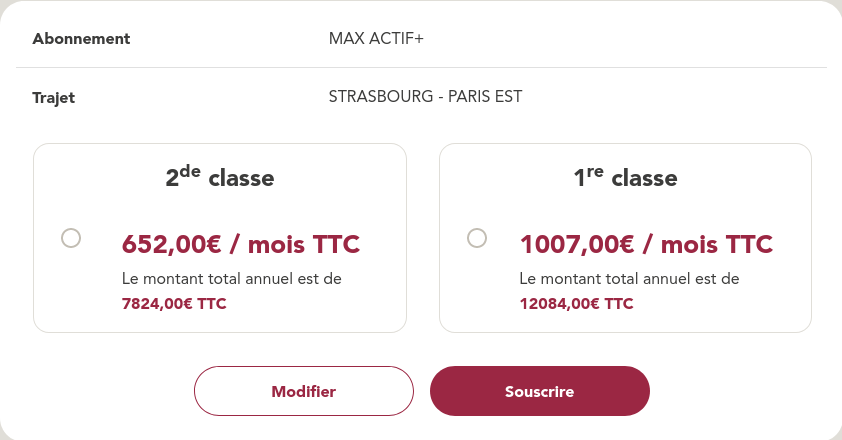This screenshot has width=842, height=440.
Task: Click the divider line below Abonnement row
Action: click(x=421, y=68)
